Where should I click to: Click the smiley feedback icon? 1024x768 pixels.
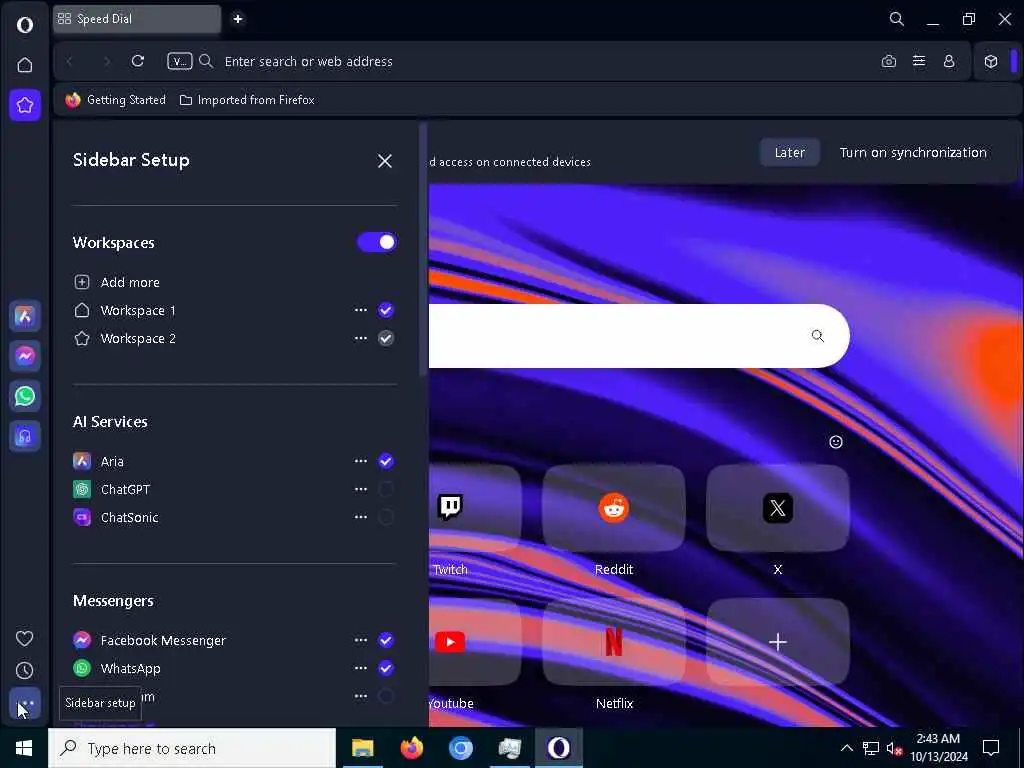tap(836, 442)
